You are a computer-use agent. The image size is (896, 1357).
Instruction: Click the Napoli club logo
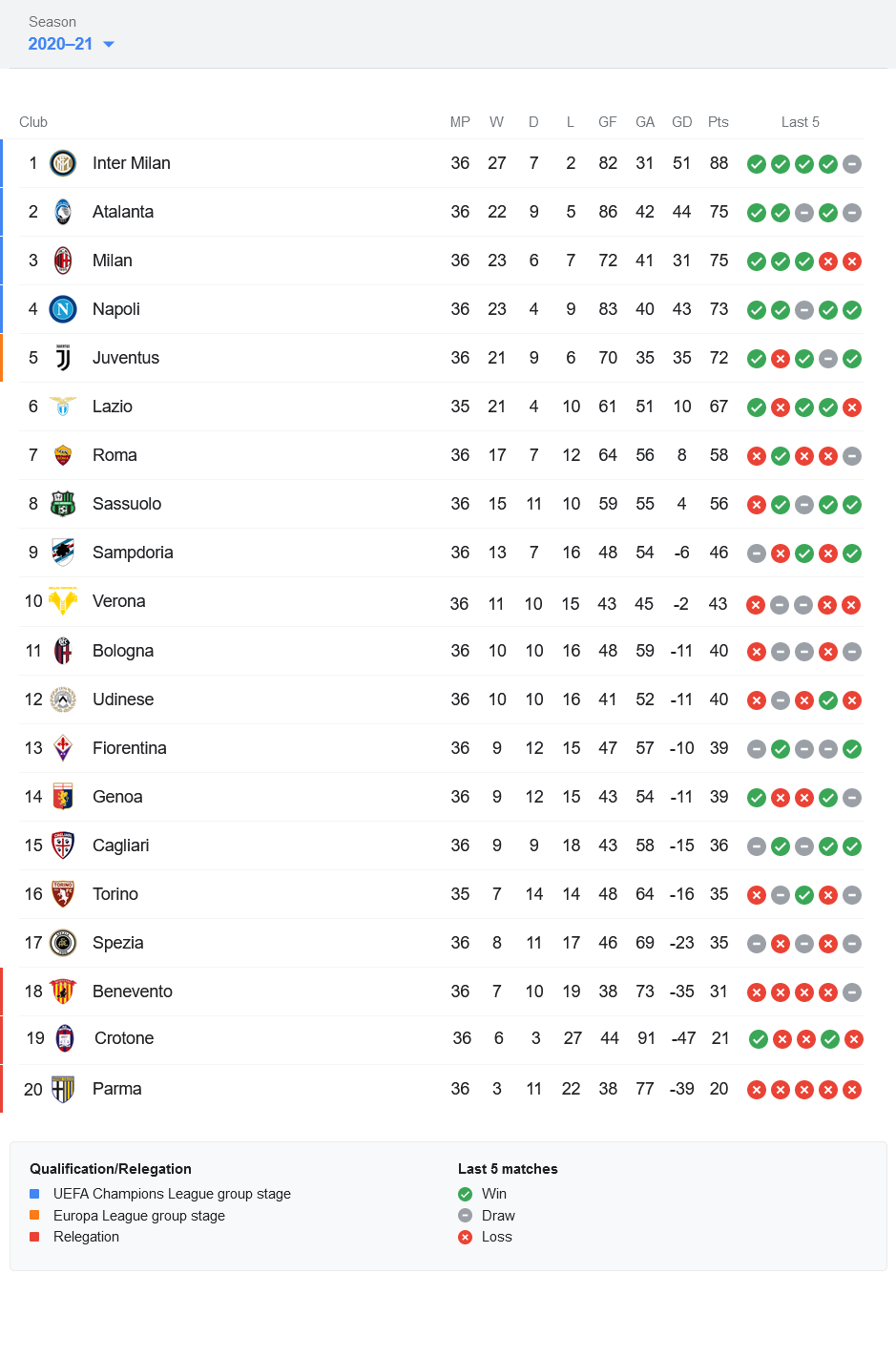pos(63,309)
